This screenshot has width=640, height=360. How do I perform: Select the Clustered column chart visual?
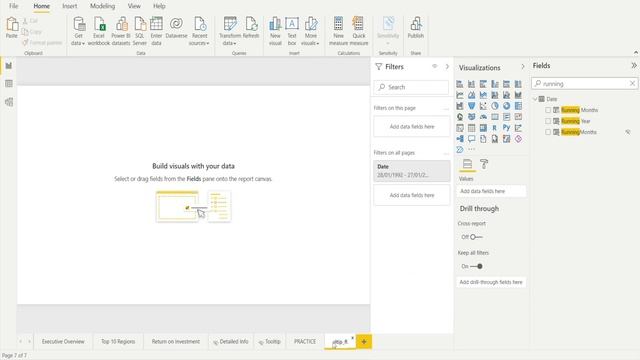tap(495, 84)
